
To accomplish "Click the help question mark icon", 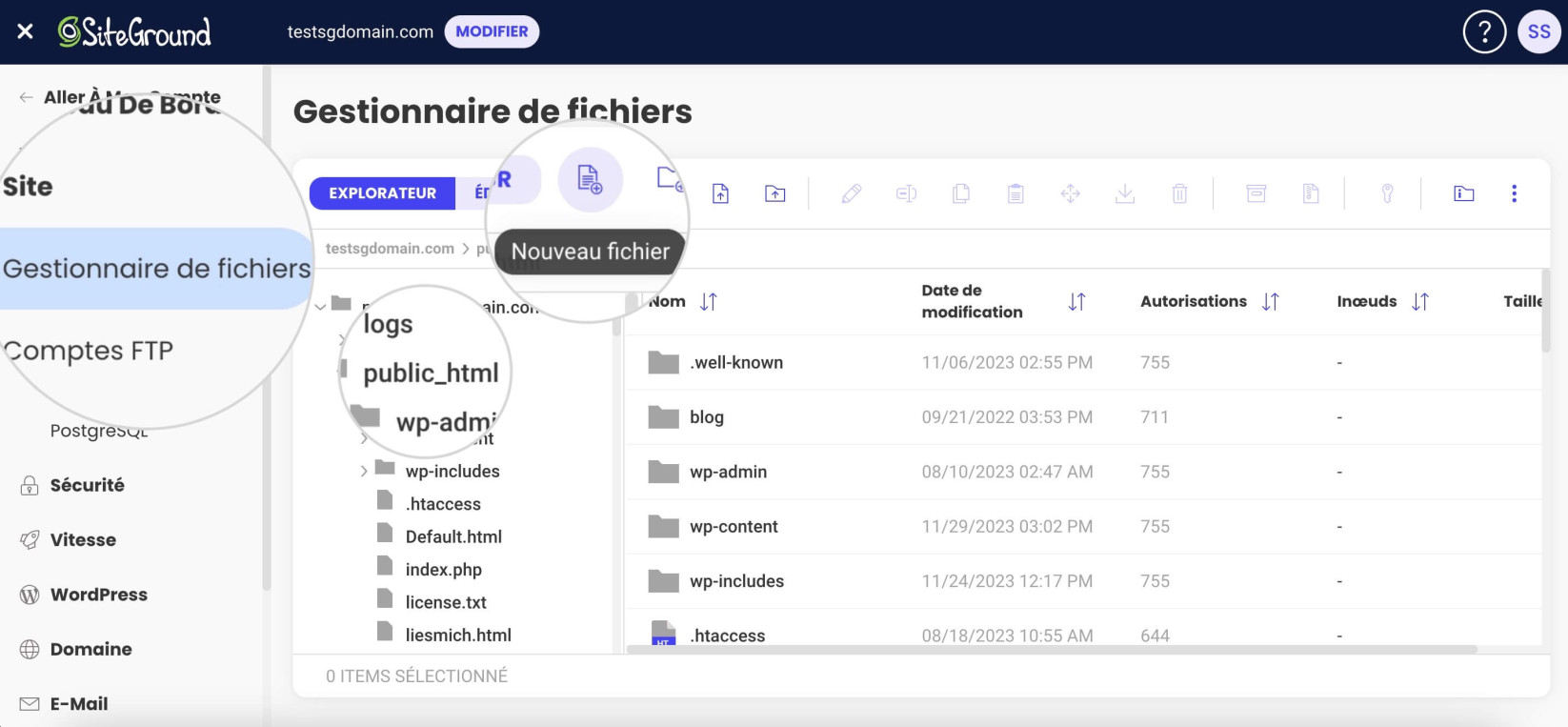I will (1484, 32).
